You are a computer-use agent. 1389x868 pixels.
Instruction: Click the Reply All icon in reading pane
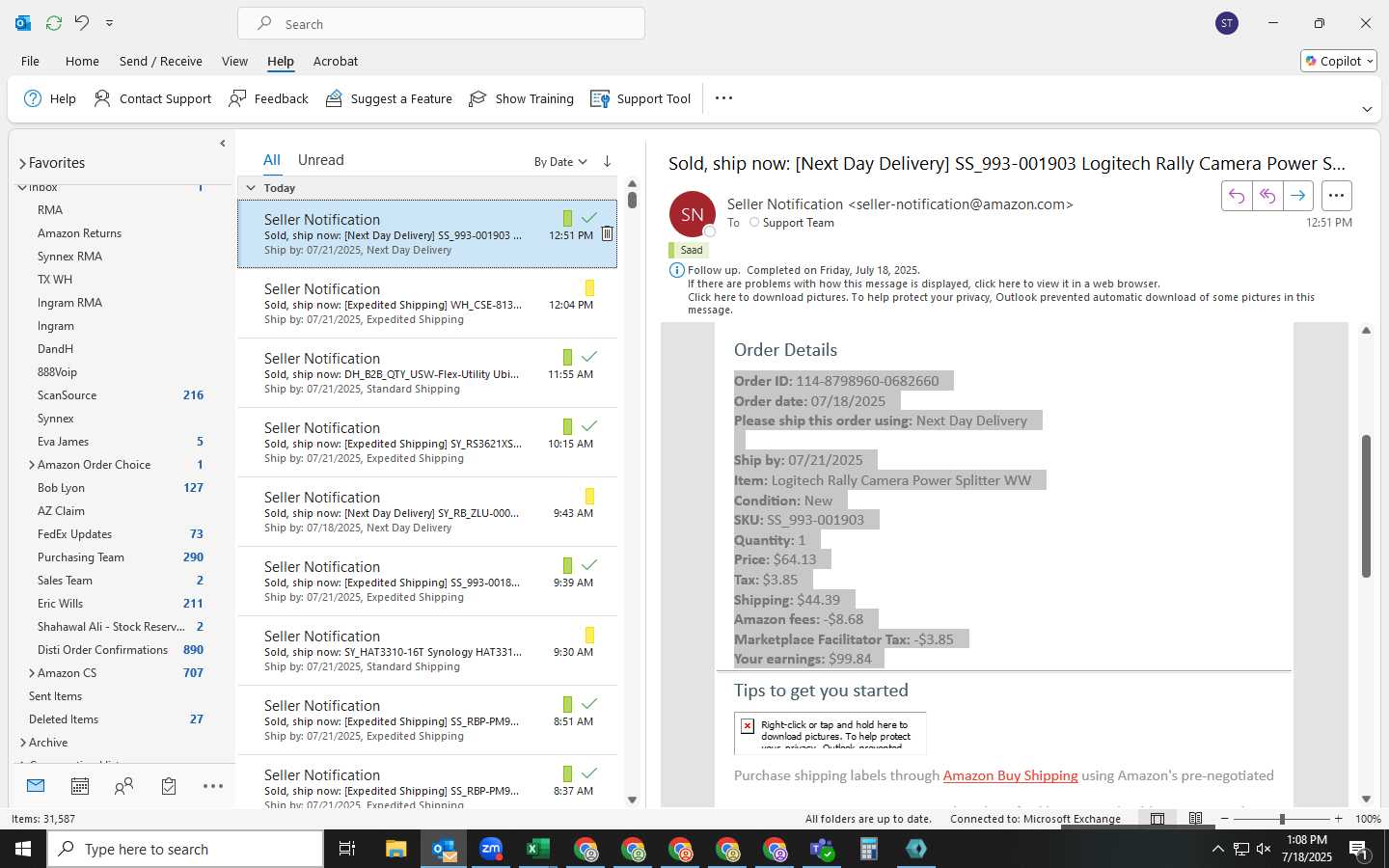click(1267, 196)
